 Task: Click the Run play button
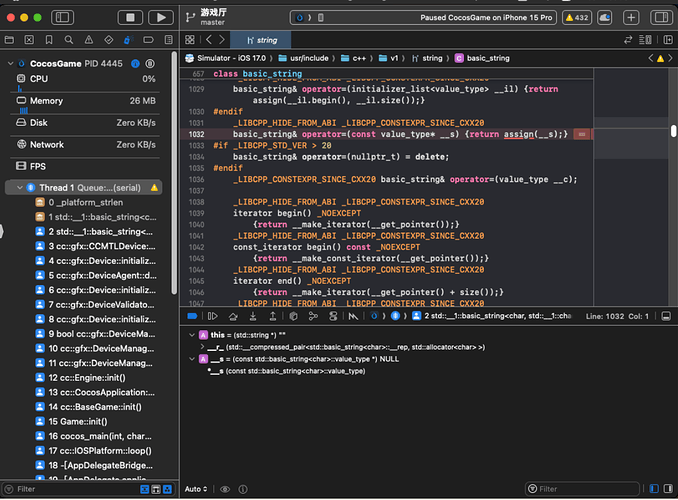pyautogui.click(x=161, y=17)
